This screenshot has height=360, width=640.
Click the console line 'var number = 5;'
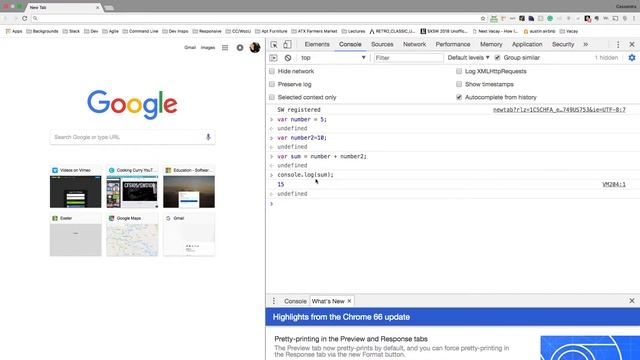point(302,120)
